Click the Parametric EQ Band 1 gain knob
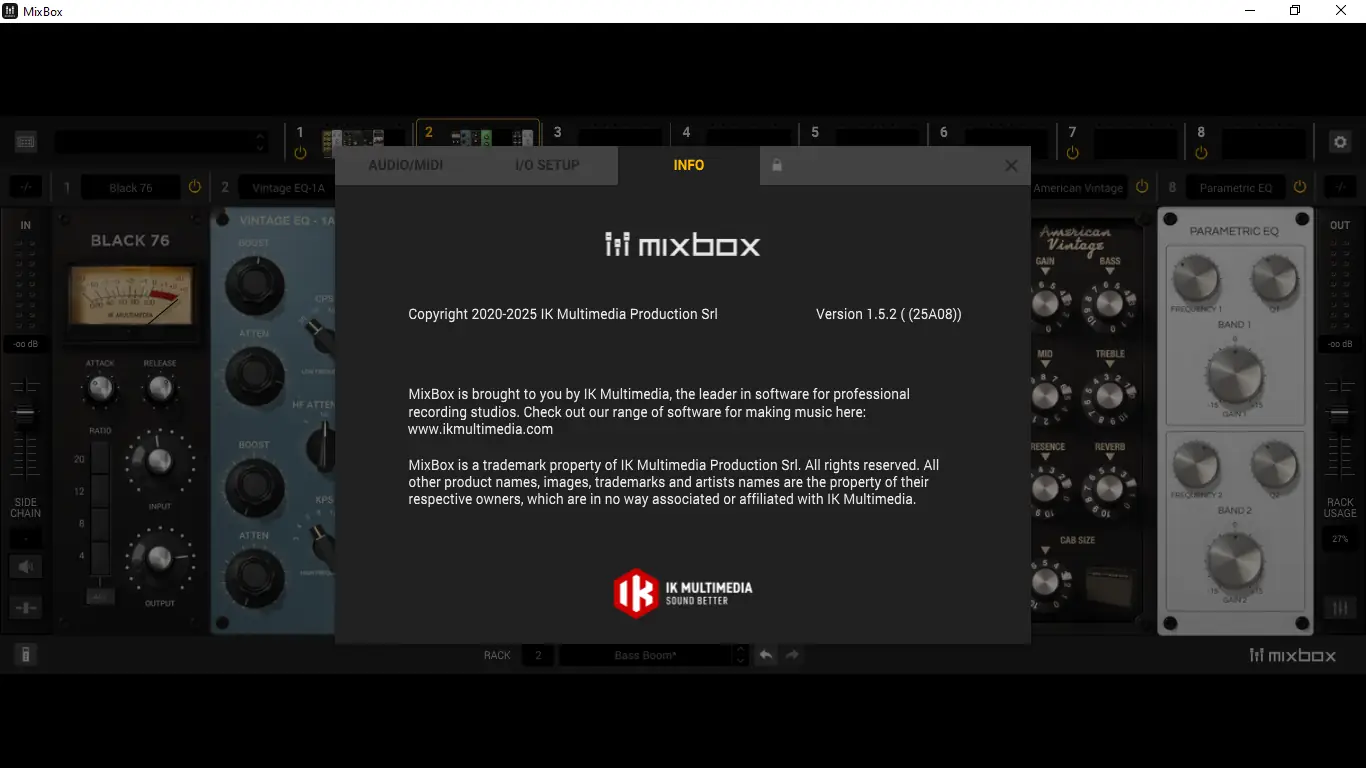The image size is (1366, 768). click(x=1234, y=376)
